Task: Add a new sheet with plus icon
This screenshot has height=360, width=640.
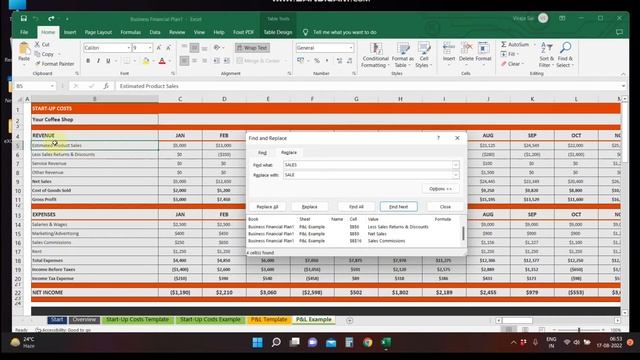Action: click(x=349, y=320)
